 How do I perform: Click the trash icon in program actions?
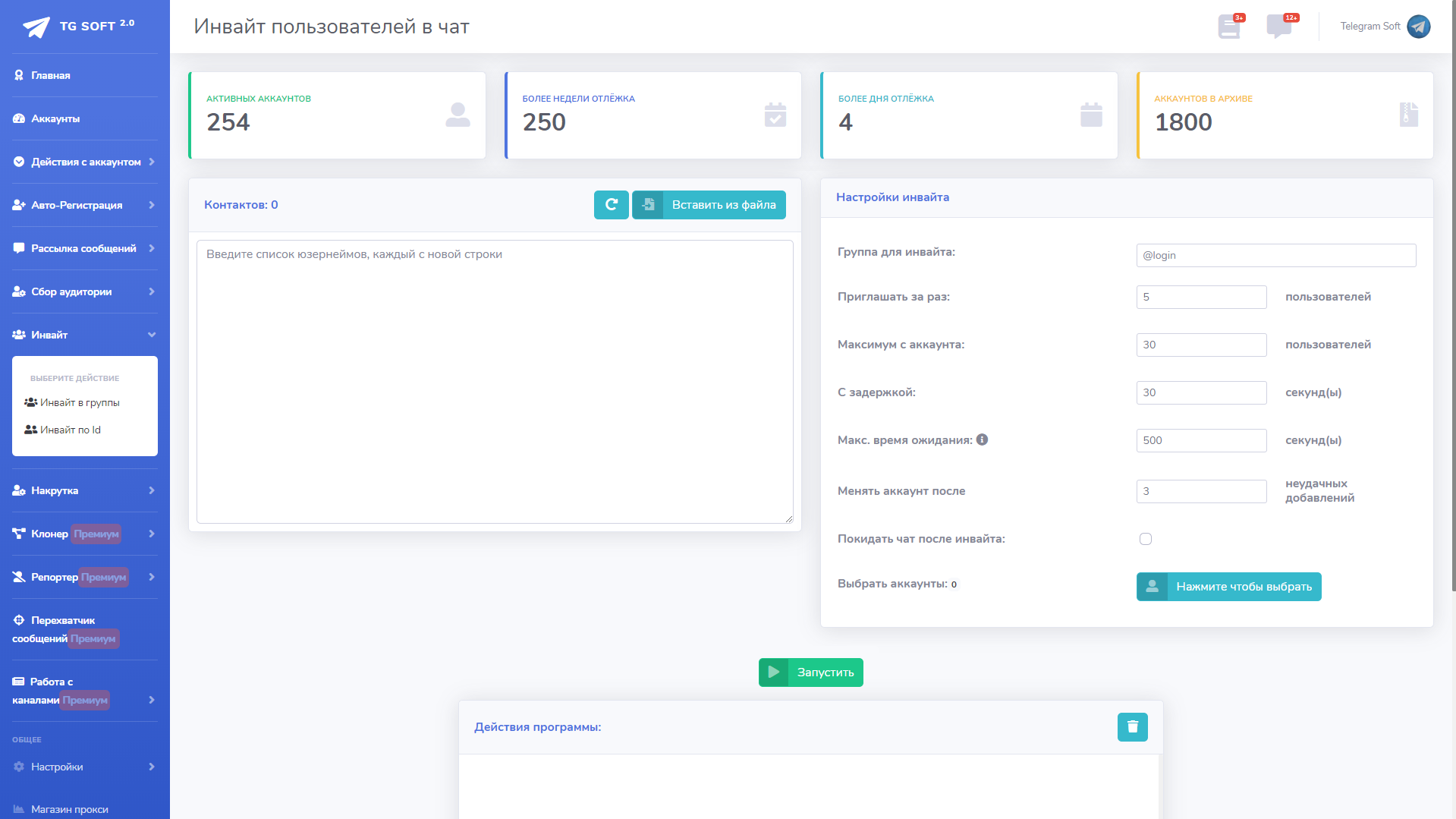pos(1132,727)
